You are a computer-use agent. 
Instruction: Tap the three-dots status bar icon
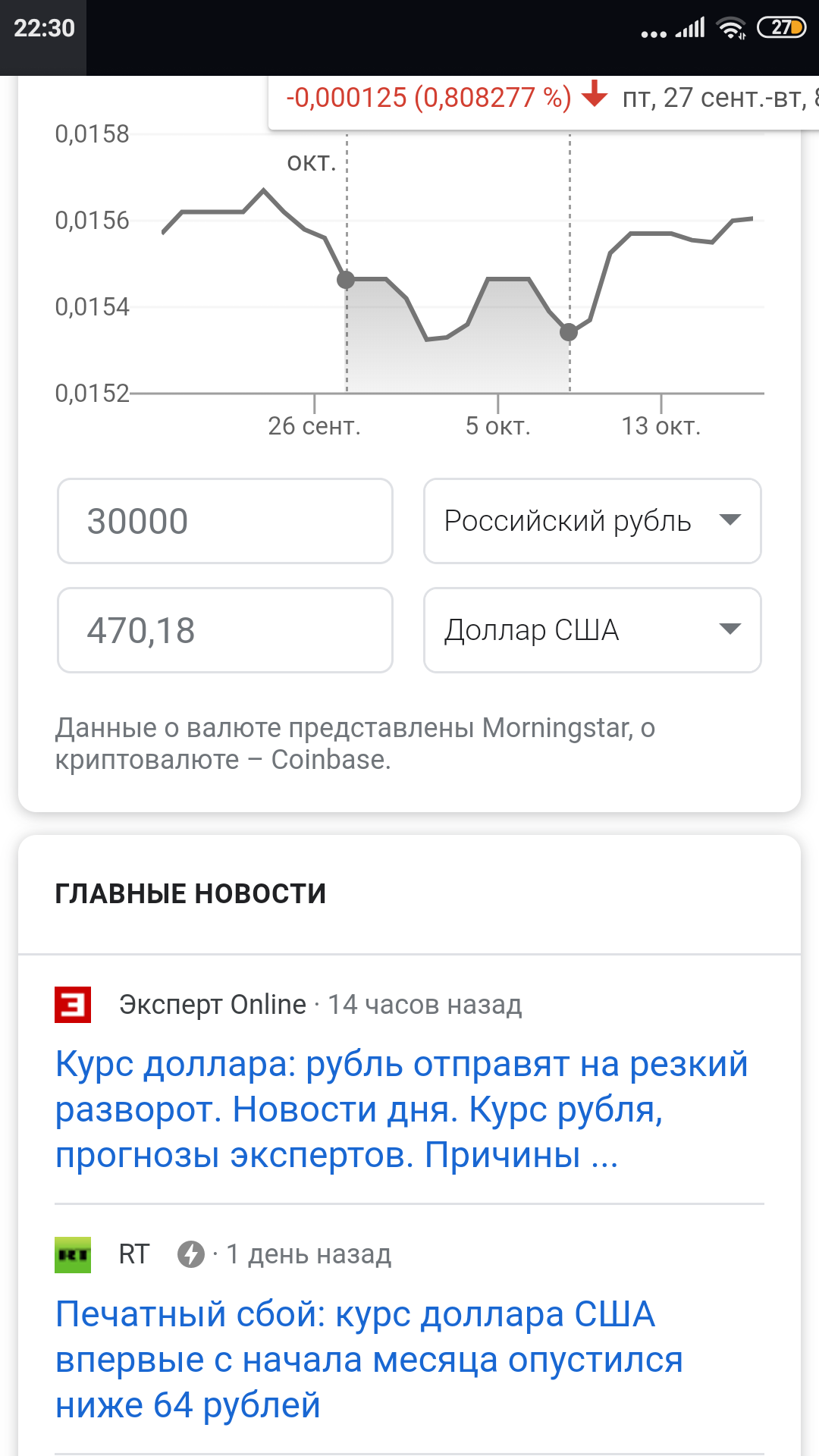[653, 33]
